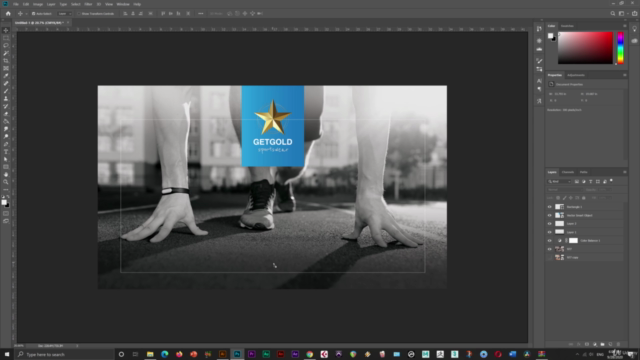Open the Window menu
This screenshot has width=640, height=360.
click(123, 4)
